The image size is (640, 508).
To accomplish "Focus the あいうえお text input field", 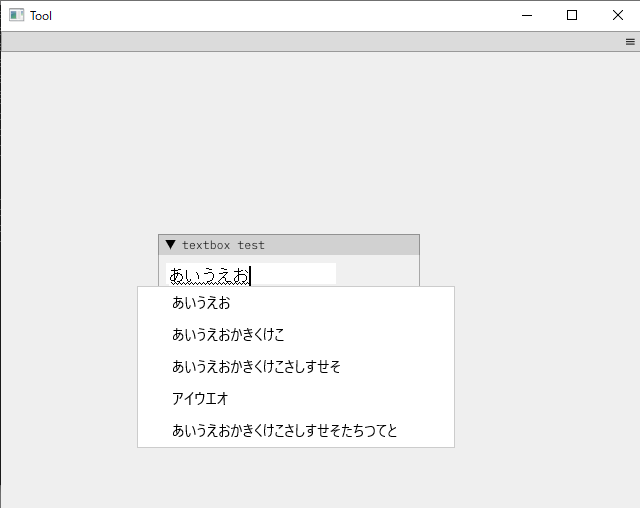I will click(x=251, y=274).
